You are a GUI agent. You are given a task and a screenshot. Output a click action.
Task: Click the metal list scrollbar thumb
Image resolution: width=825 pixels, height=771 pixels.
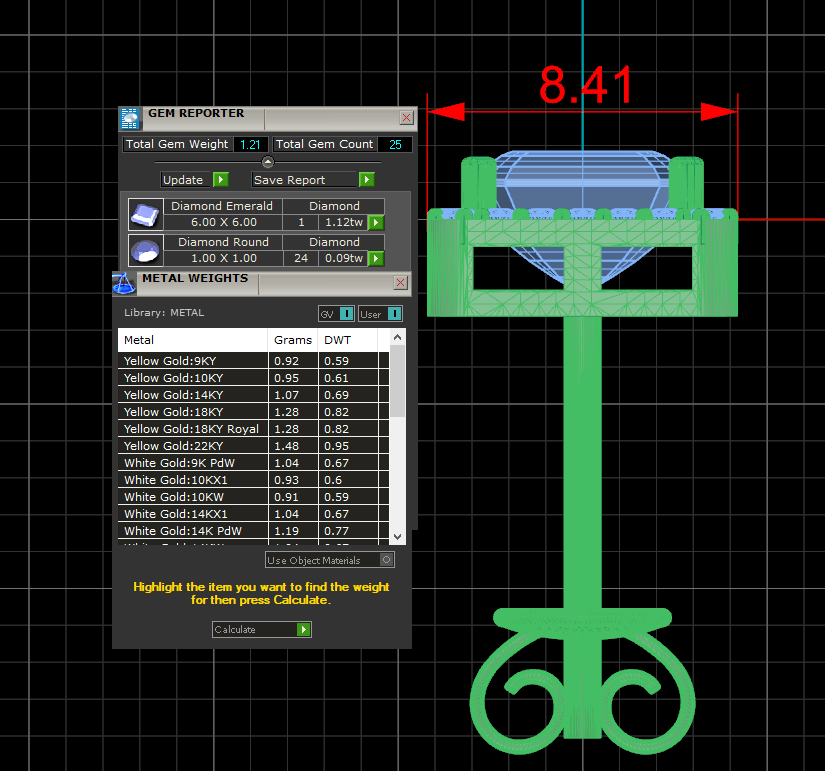(x=397, y=383)
